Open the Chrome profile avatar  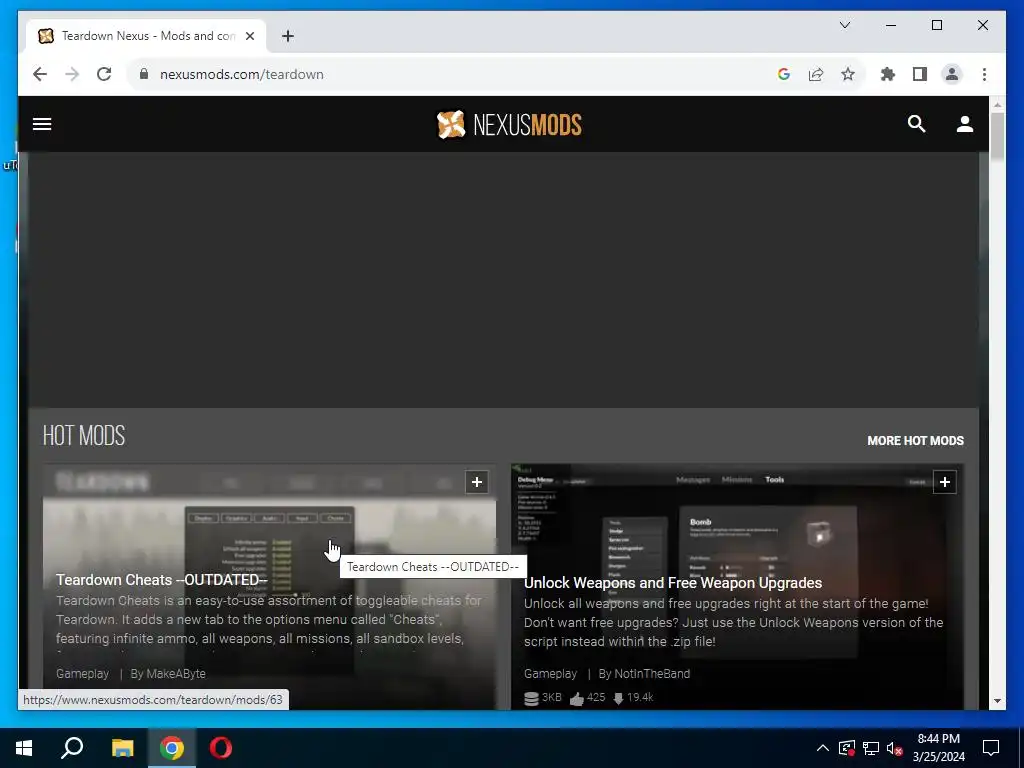[x=952, y=74]
